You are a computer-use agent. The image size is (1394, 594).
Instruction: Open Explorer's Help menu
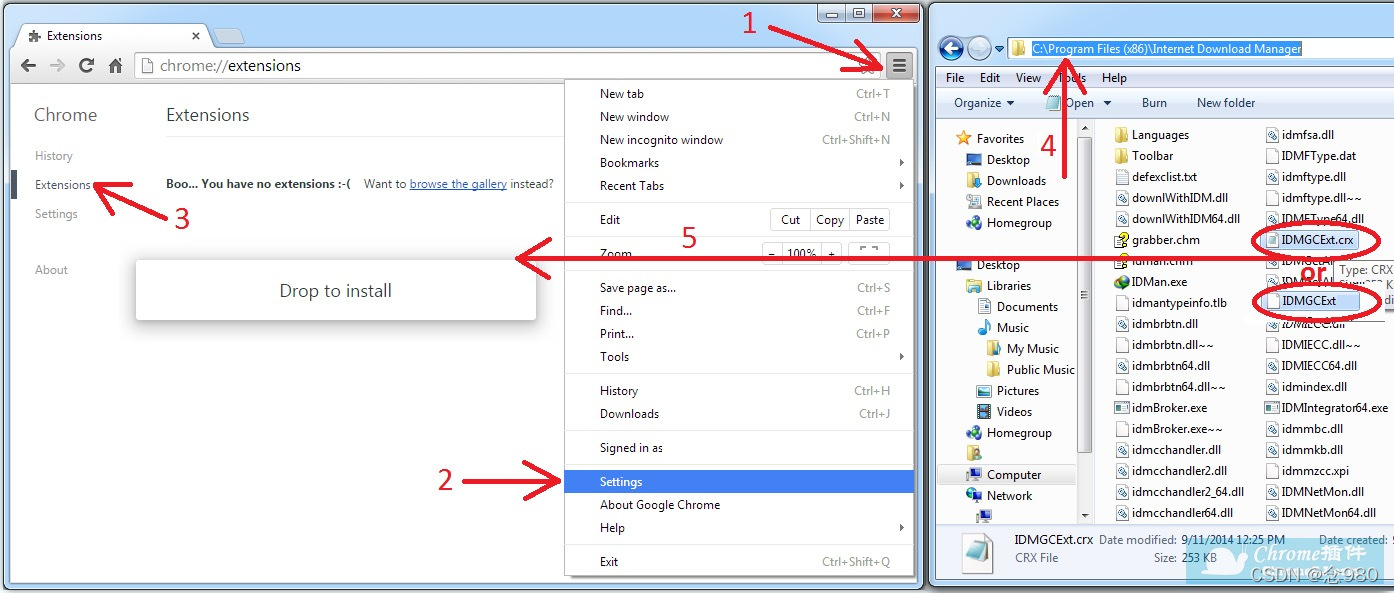1114,78
